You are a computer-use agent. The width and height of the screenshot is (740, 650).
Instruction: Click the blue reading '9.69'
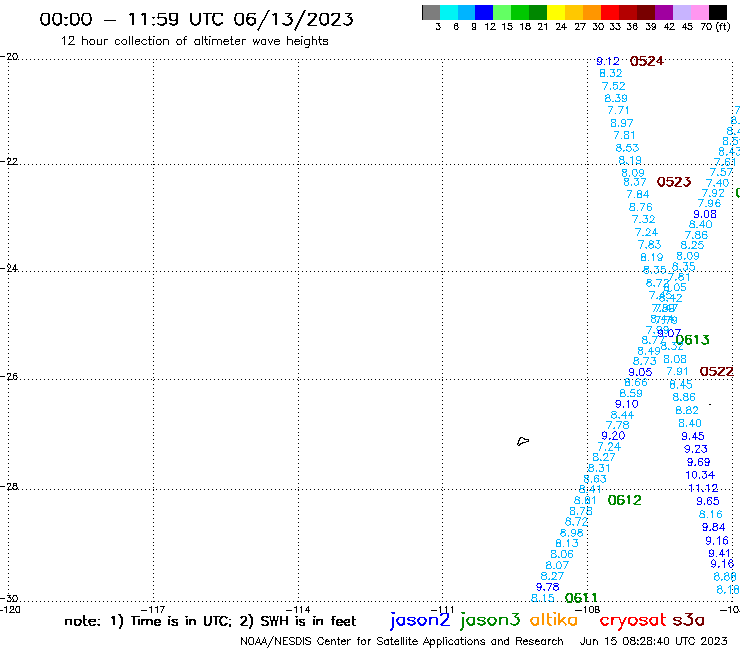click(698, 462)
